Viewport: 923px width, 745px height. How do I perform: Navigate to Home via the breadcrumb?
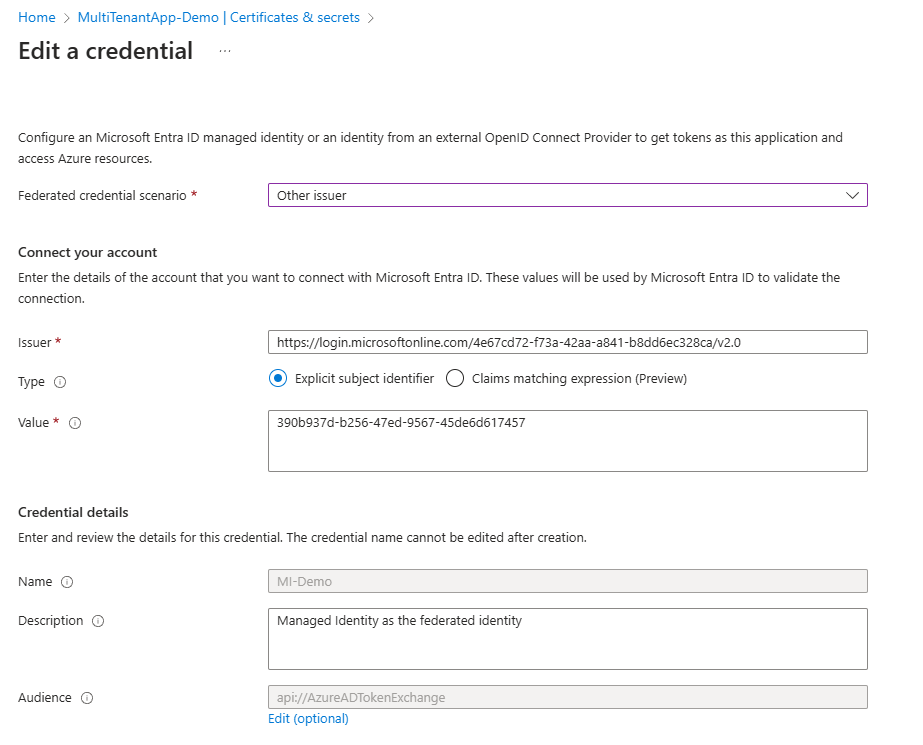pos(36,17)
